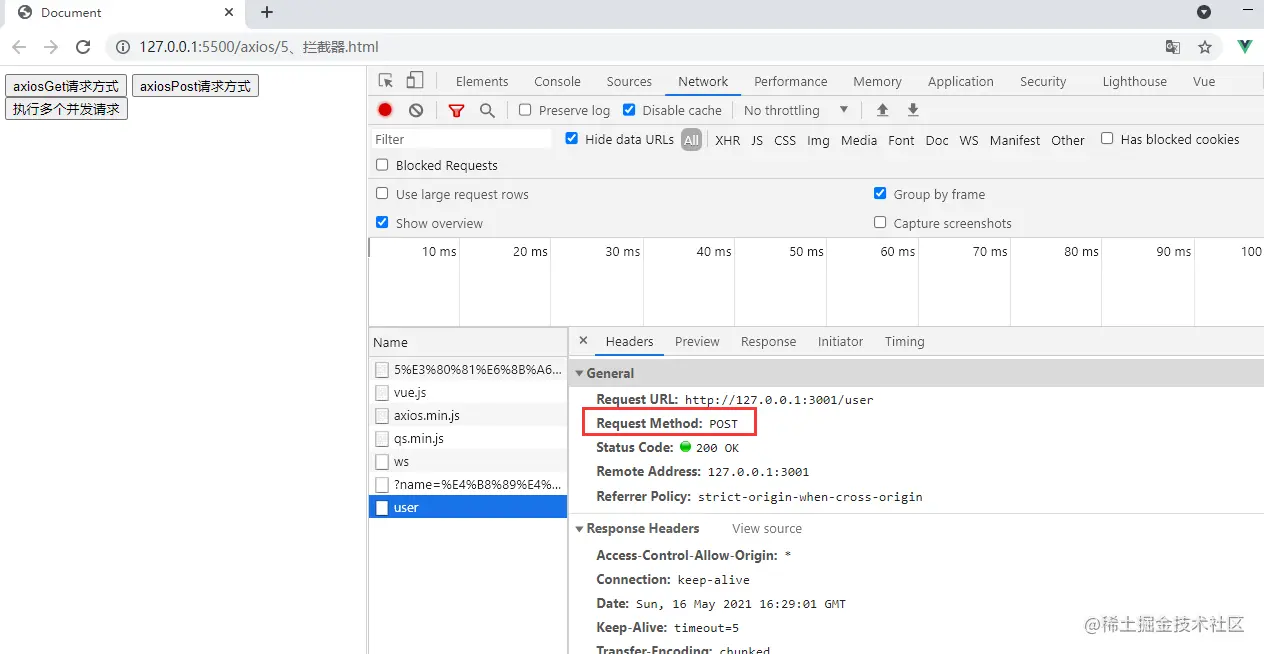
Task: Click View source link
Action: [x=767, y=529]
